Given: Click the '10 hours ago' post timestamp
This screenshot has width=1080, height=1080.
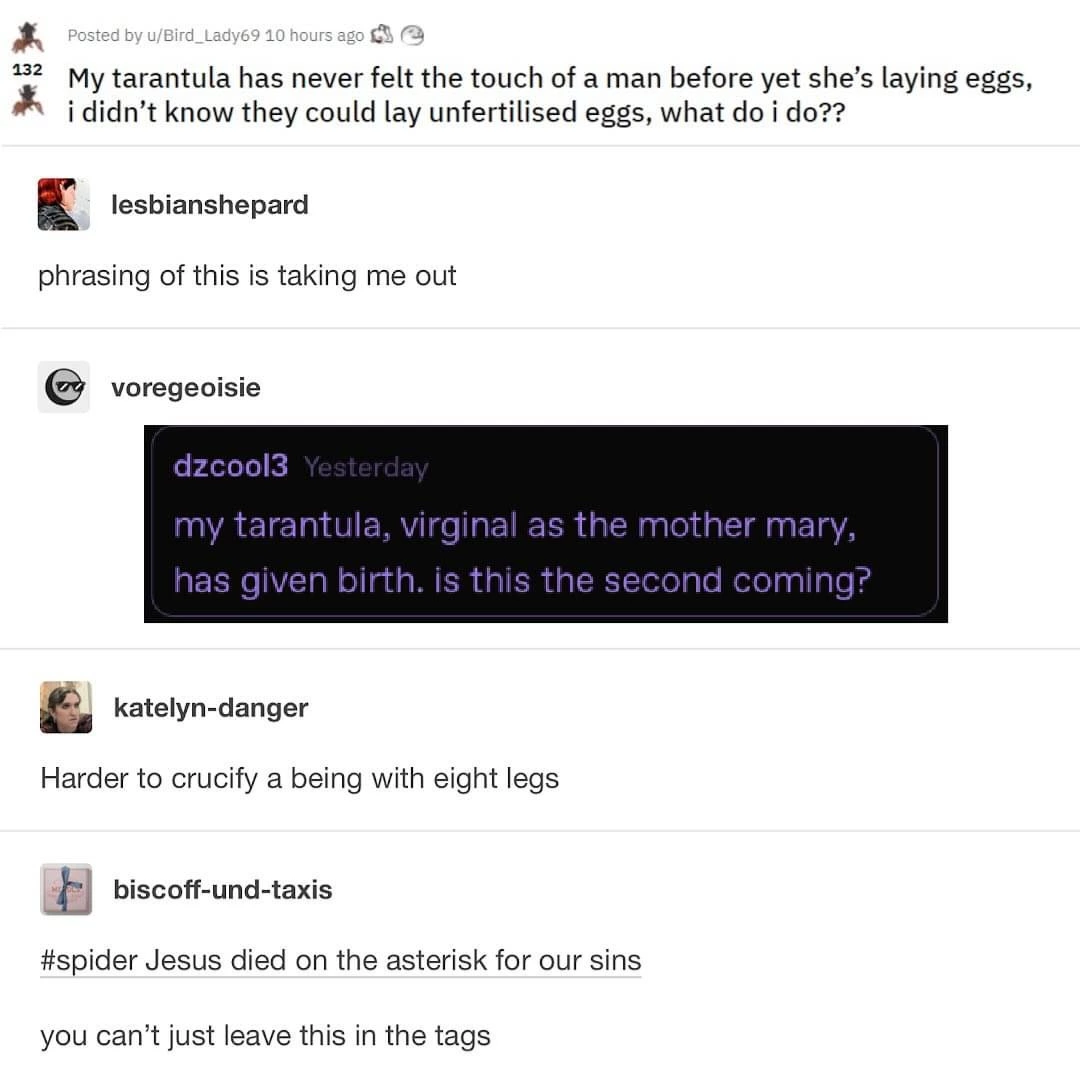Looking at the screenshot, I should pyautogui.click(x=314, y=35).
